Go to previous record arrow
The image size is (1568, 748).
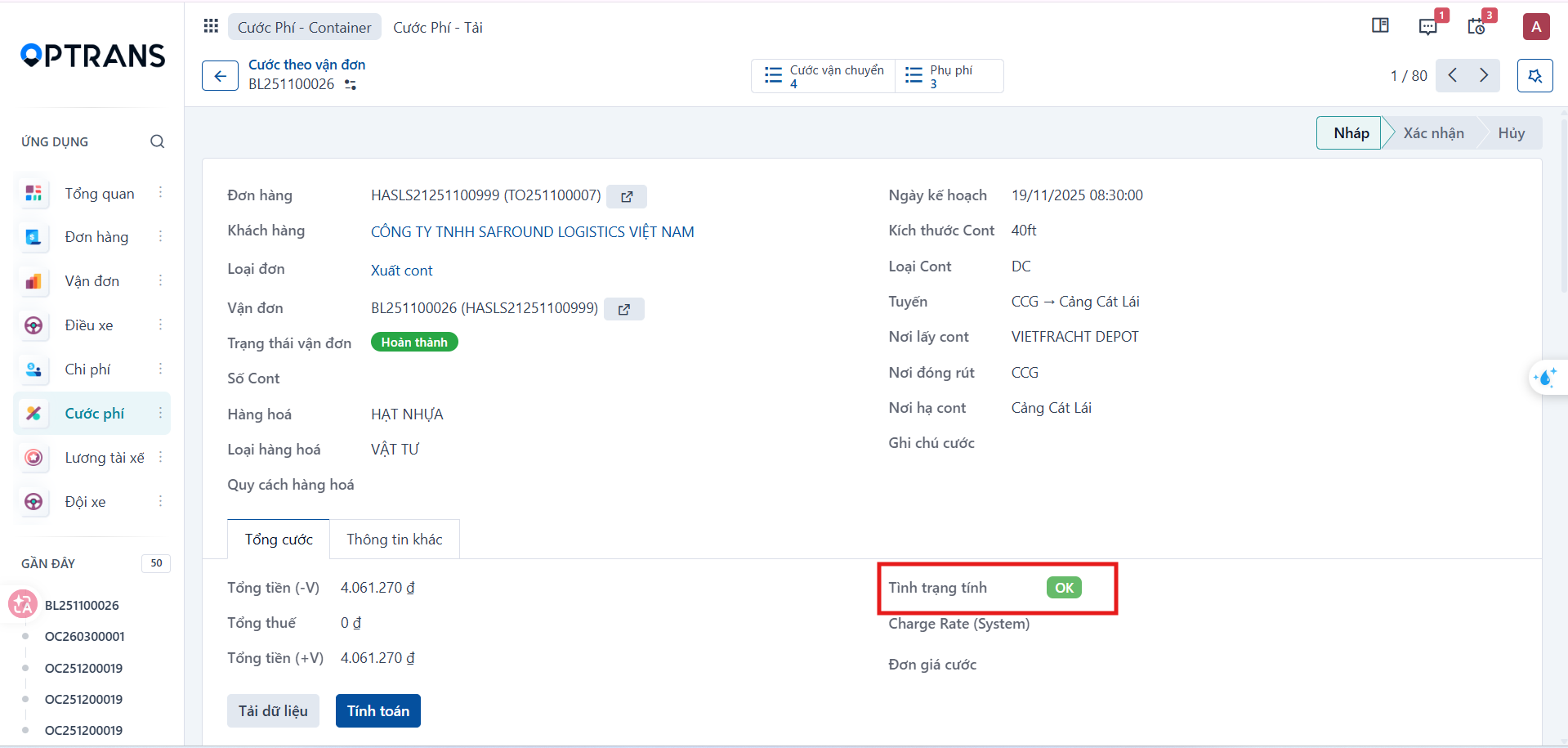[1452, 75]
